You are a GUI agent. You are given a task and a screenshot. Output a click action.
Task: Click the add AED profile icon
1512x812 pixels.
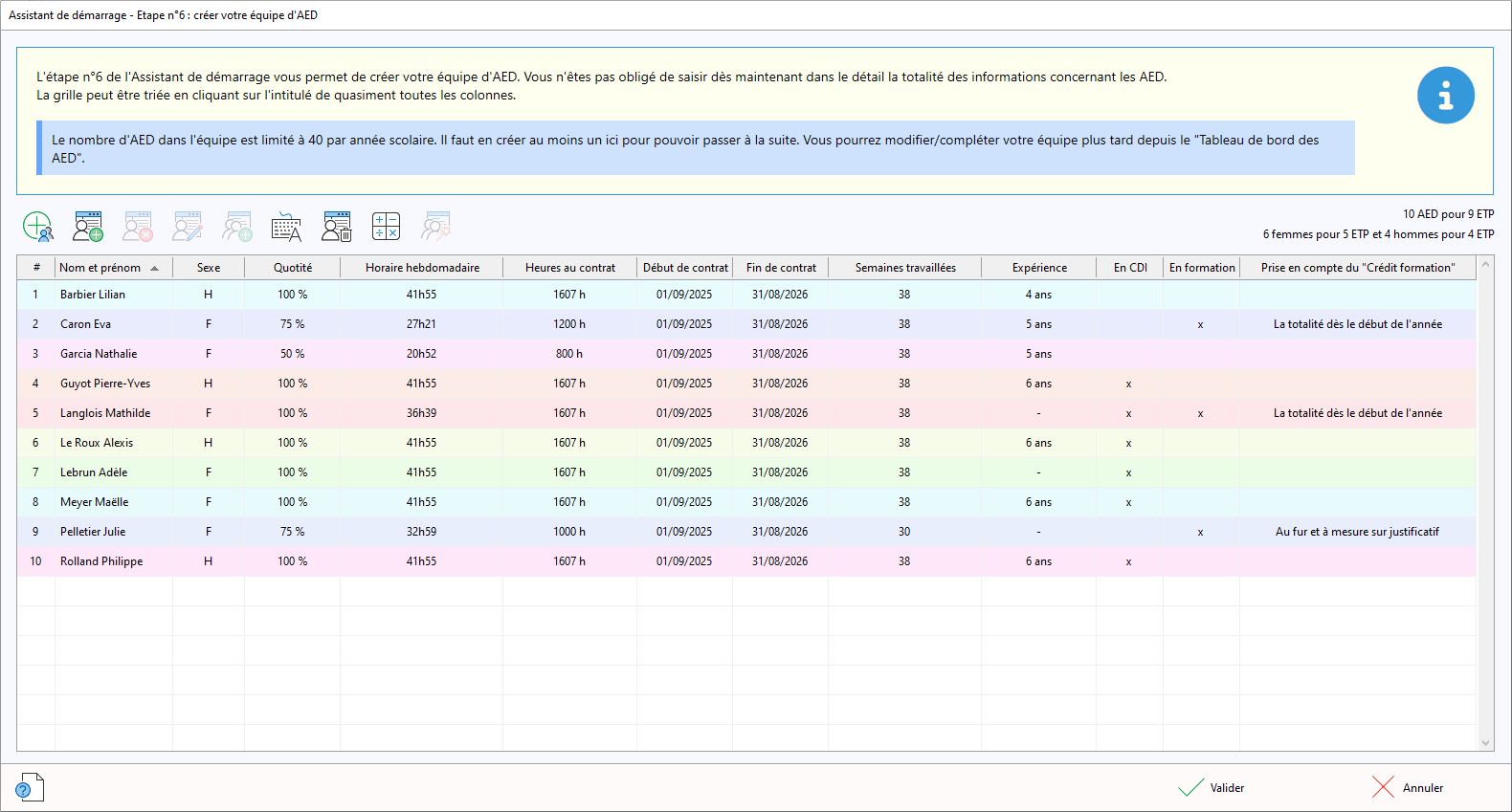[88, 227]
